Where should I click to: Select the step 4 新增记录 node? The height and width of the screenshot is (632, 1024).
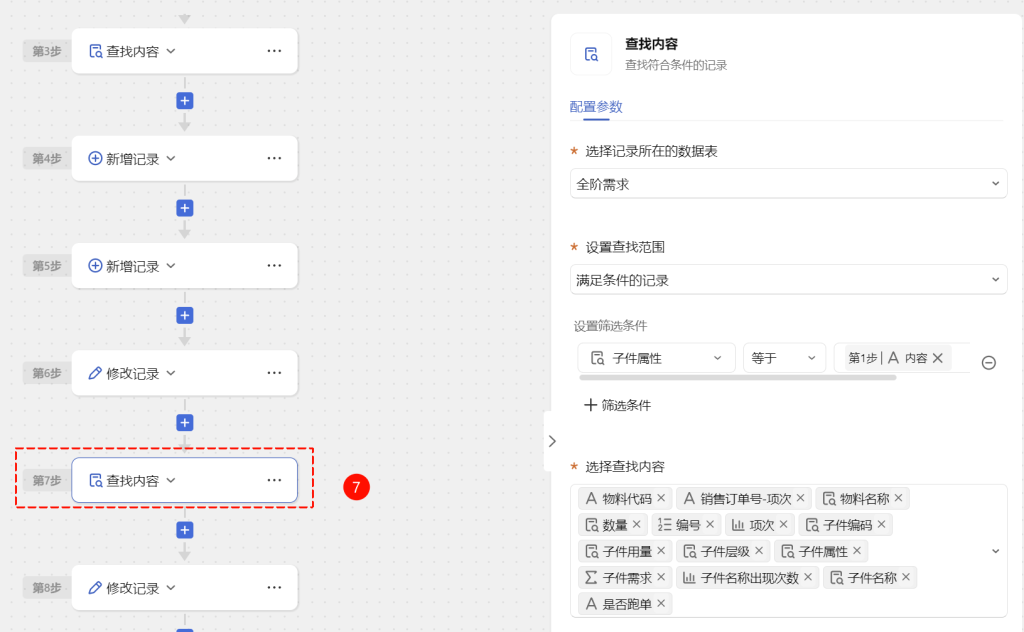[185, 158]
